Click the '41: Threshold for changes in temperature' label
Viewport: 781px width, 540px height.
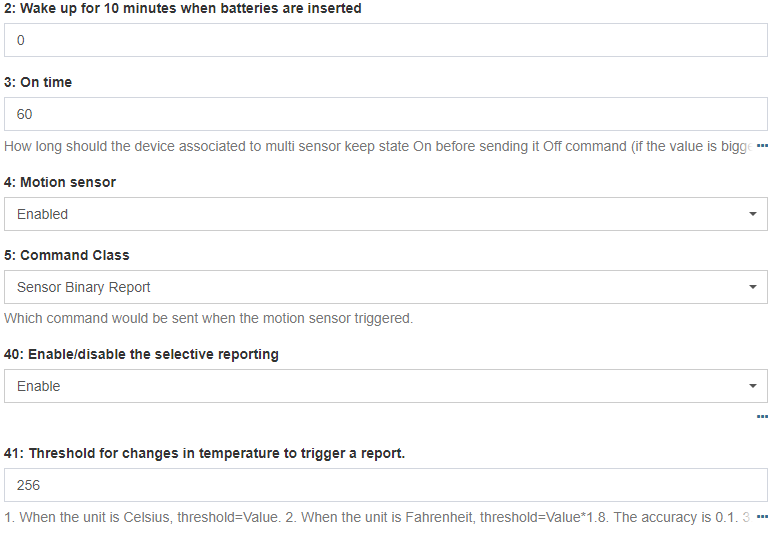pos(204,453)
